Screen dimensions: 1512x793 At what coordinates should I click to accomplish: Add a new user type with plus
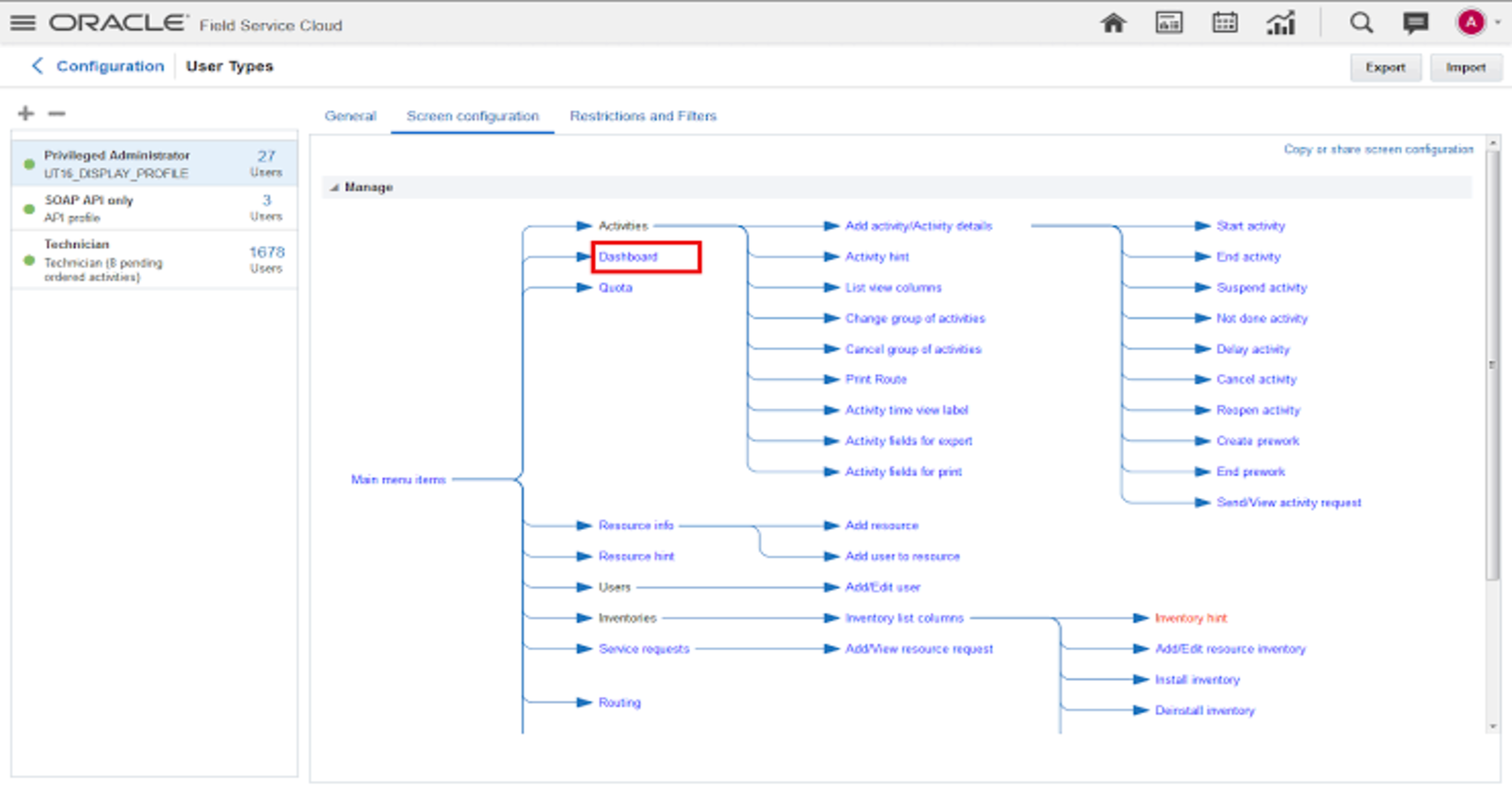(26, 113)
